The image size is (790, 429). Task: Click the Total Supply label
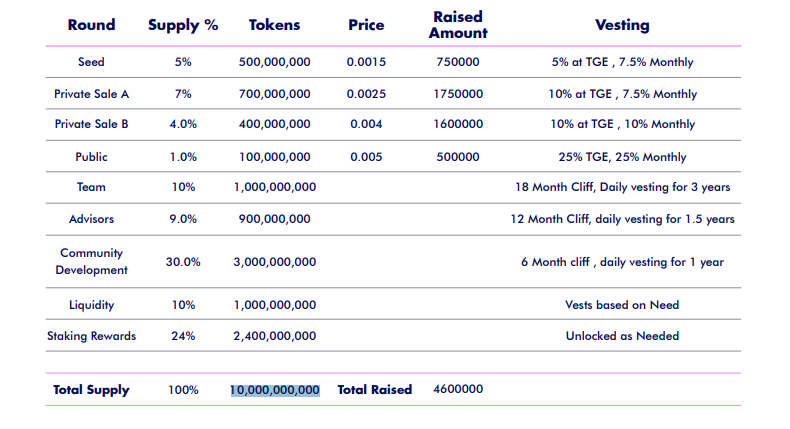pyautogui.click(x=91, y=390)
